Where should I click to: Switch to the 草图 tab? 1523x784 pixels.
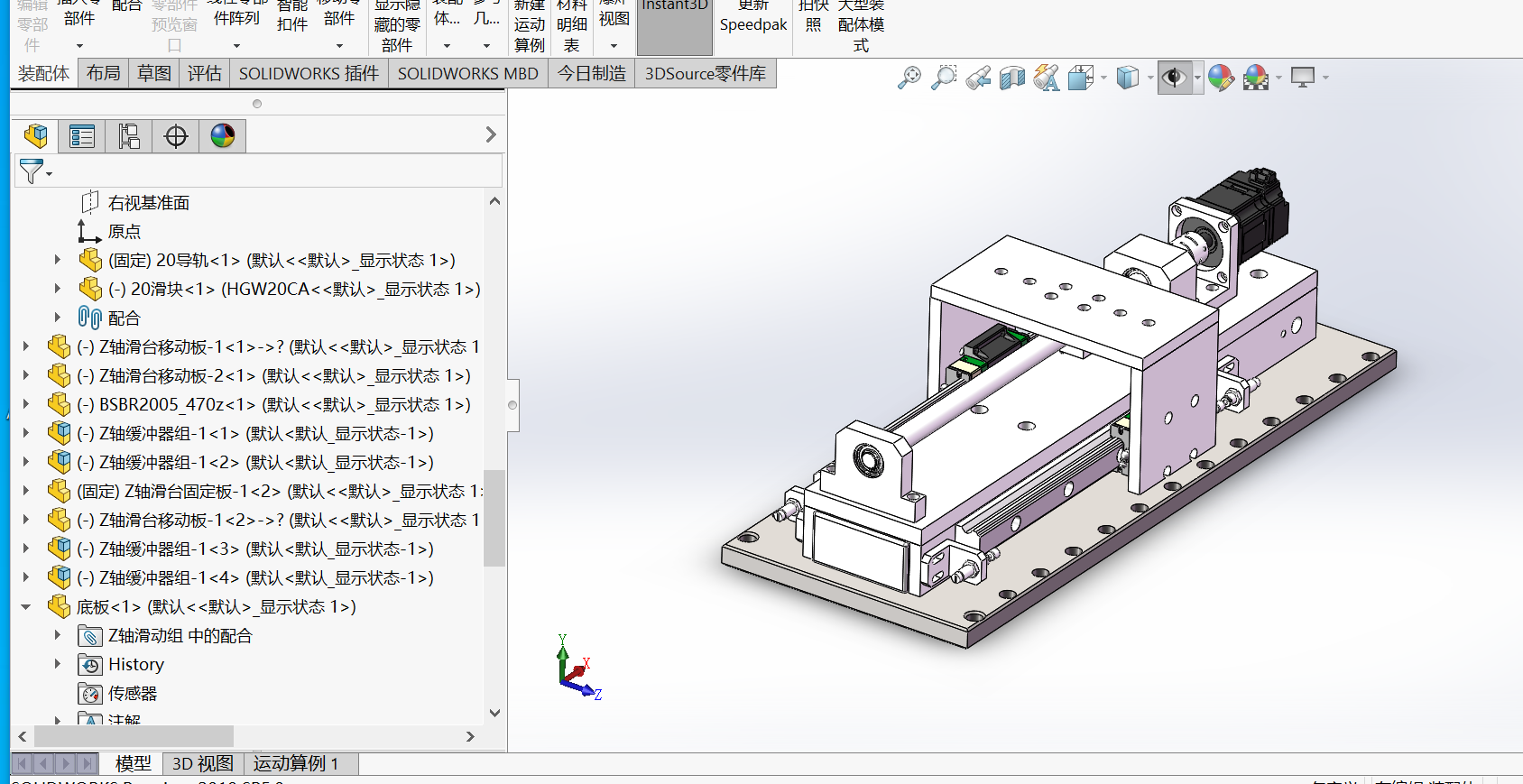(x=154, y=73)
